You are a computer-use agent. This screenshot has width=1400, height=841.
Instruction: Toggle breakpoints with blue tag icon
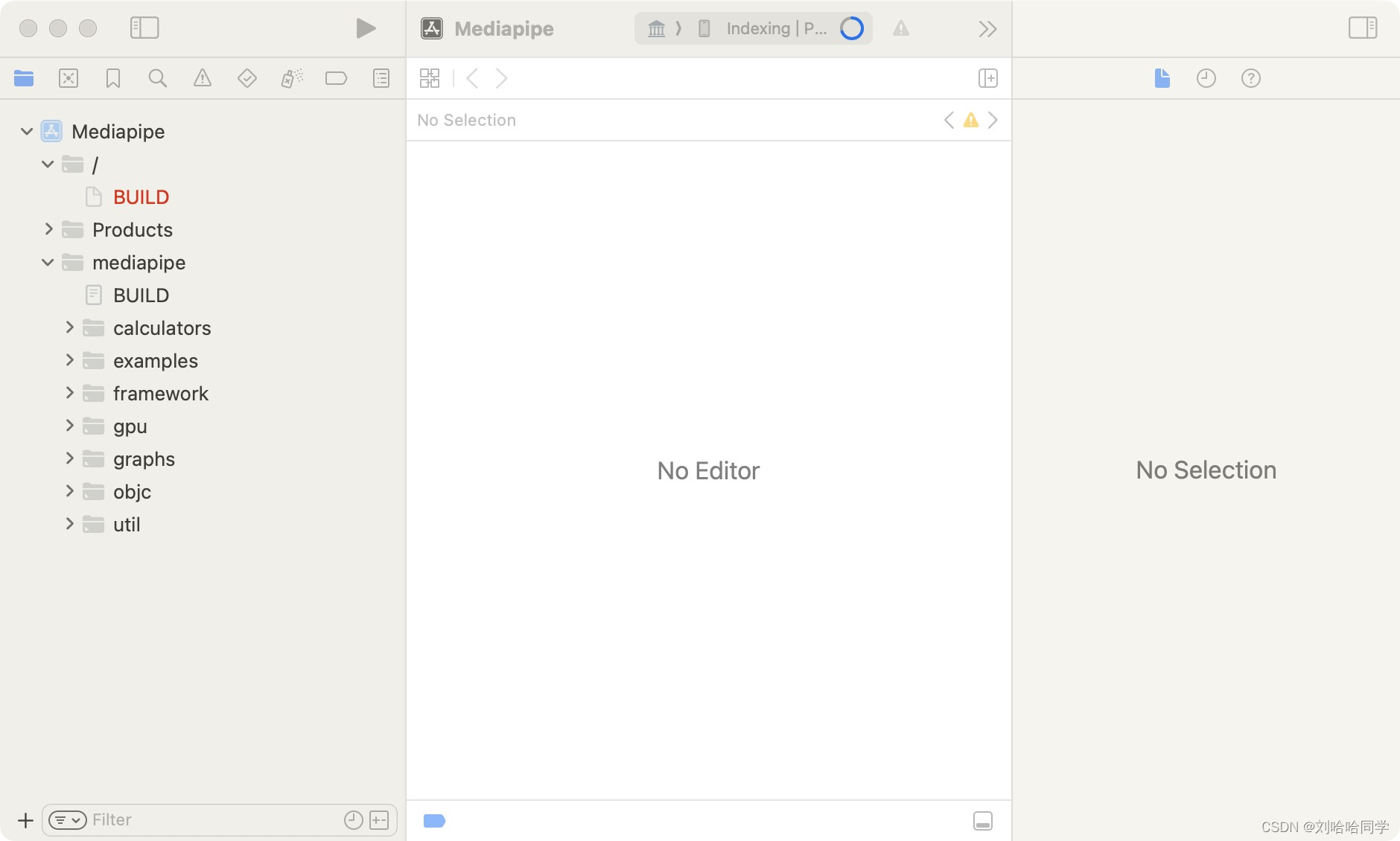click(434, 820)
